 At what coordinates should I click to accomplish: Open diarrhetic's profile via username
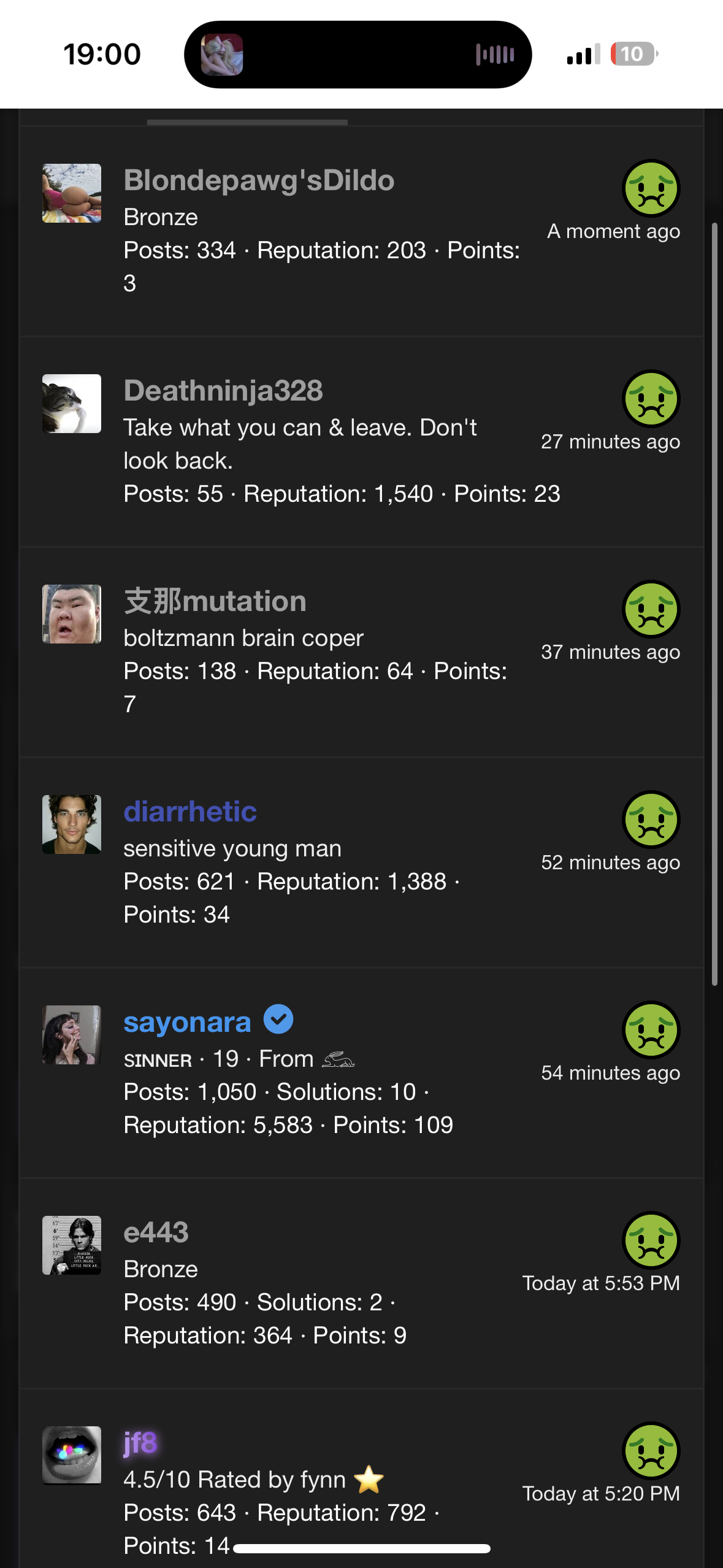(190, 812)
